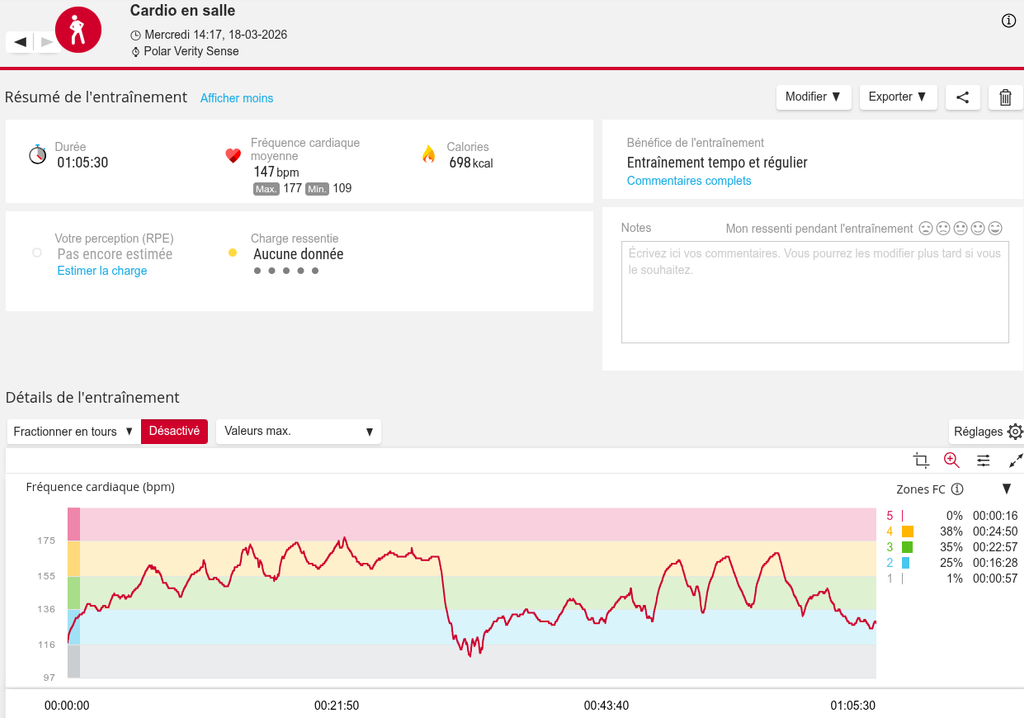Screen dimensions: 1024x718
Task: Click the share icon
Action: pyautogui.click(x=962, y=97)
